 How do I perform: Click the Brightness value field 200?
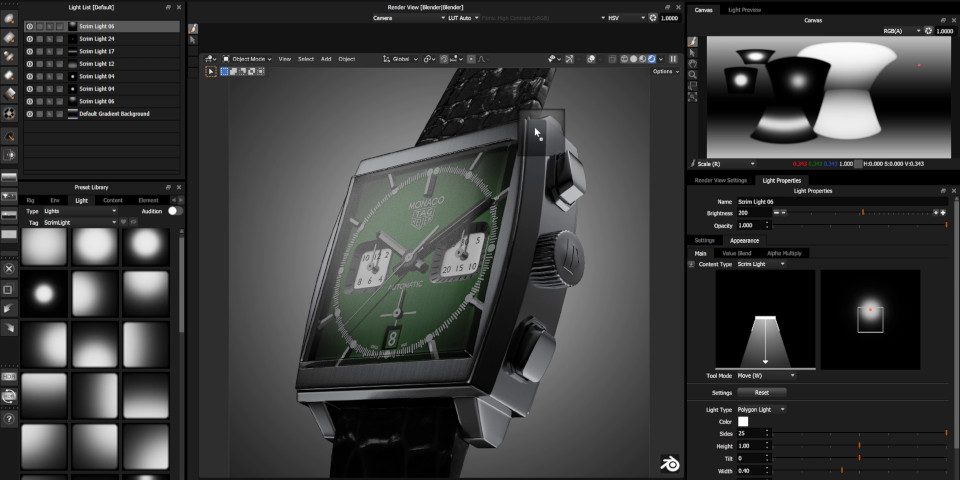(x=753, y=213)
